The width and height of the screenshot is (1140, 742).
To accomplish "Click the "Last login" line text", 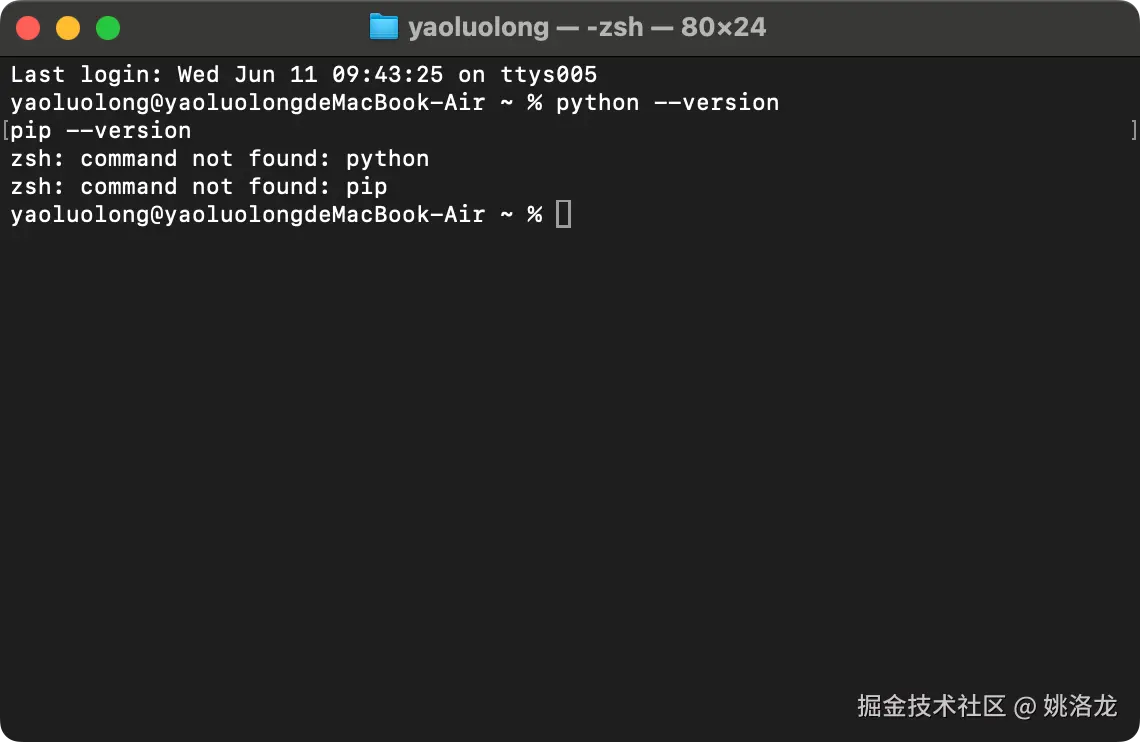I will (303, 74).
